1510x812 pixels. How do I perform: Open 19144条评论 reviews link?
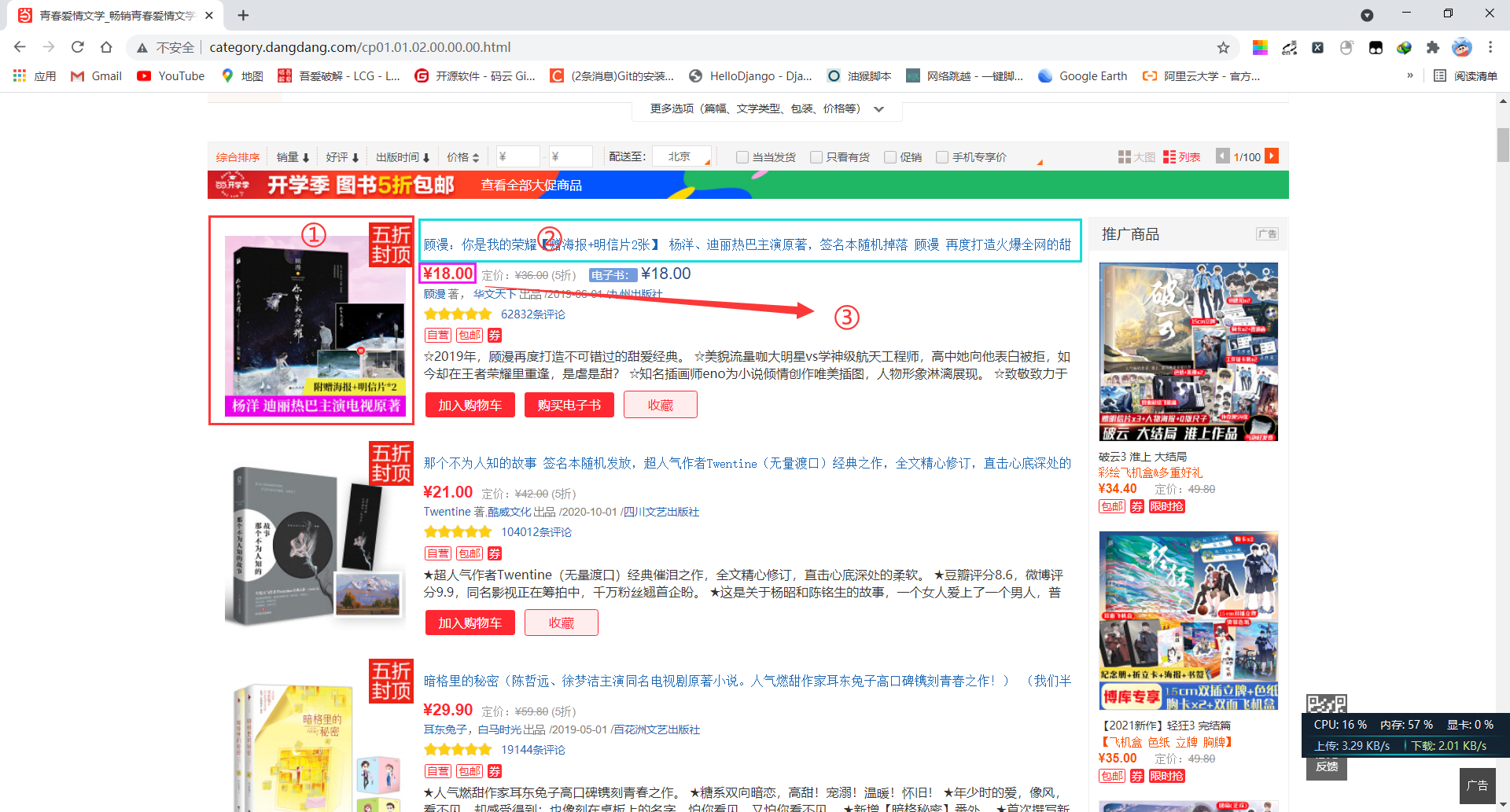(533, 750)
